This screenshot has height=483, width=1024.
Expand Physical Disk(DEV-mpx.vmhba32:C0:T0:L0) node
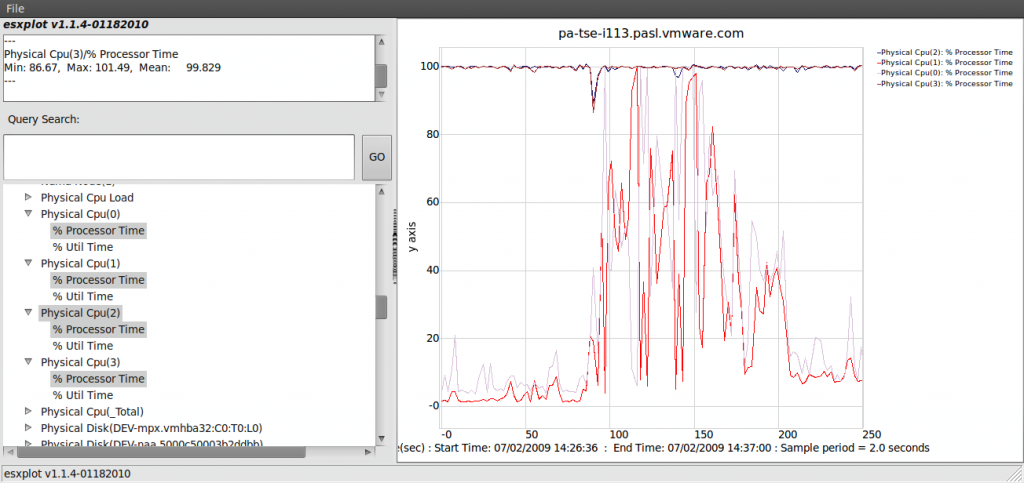coord(28,428)
